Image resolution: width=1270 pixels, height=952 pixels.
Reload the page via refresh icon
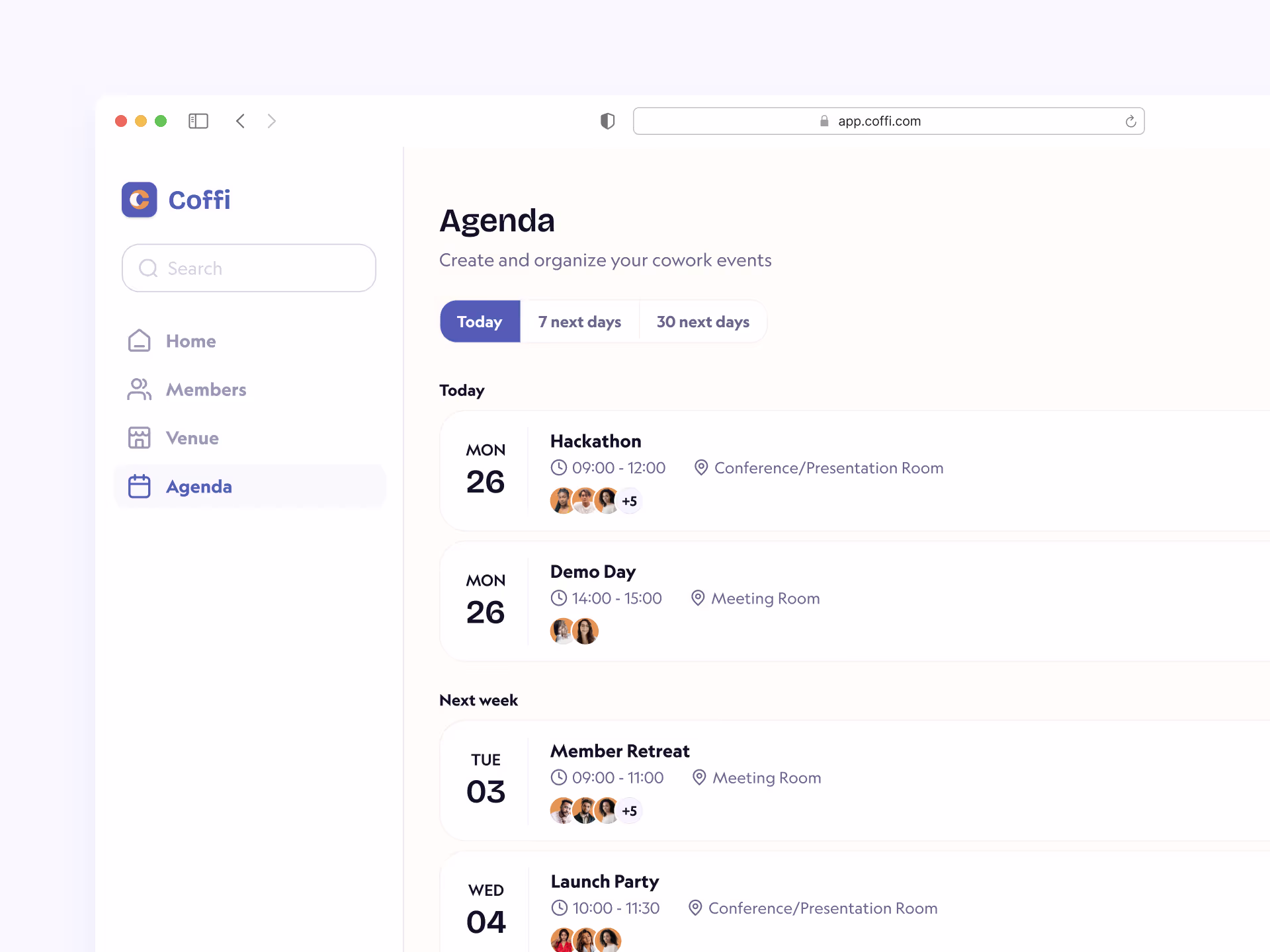(x=1130, y=121)
